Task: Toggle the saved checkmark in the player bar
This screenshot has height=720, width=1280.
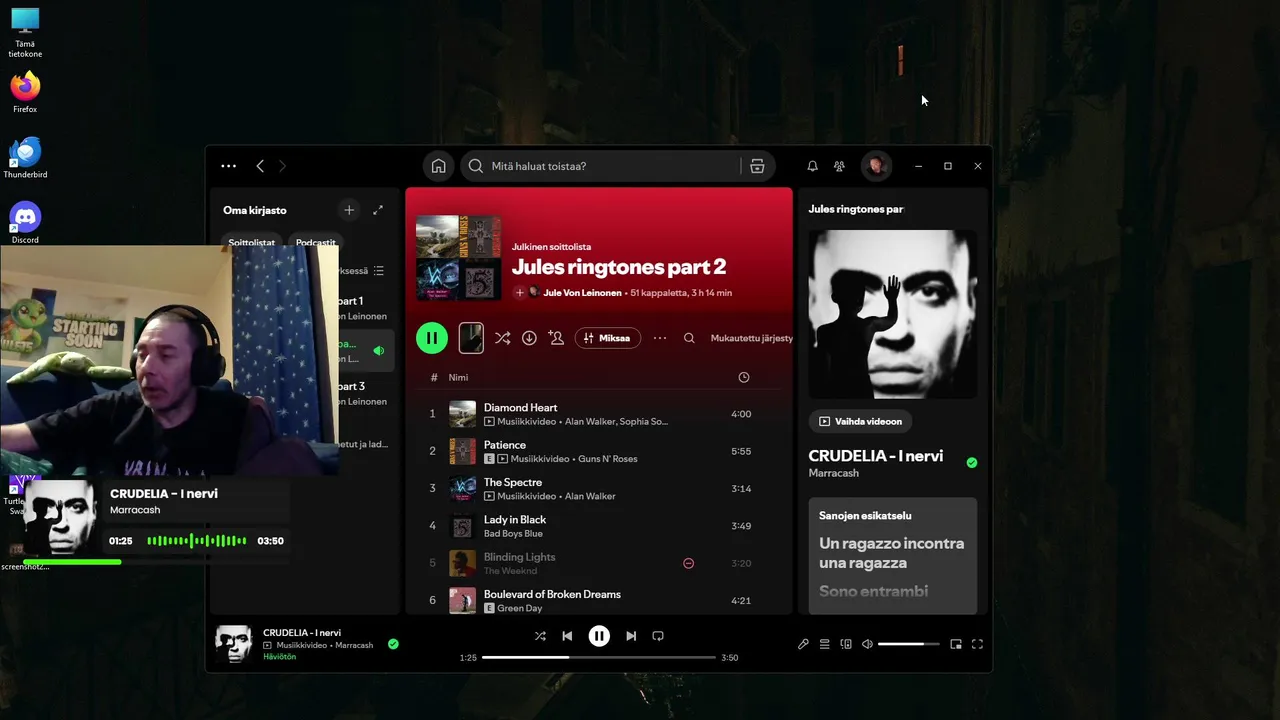Action: (393, 644)
